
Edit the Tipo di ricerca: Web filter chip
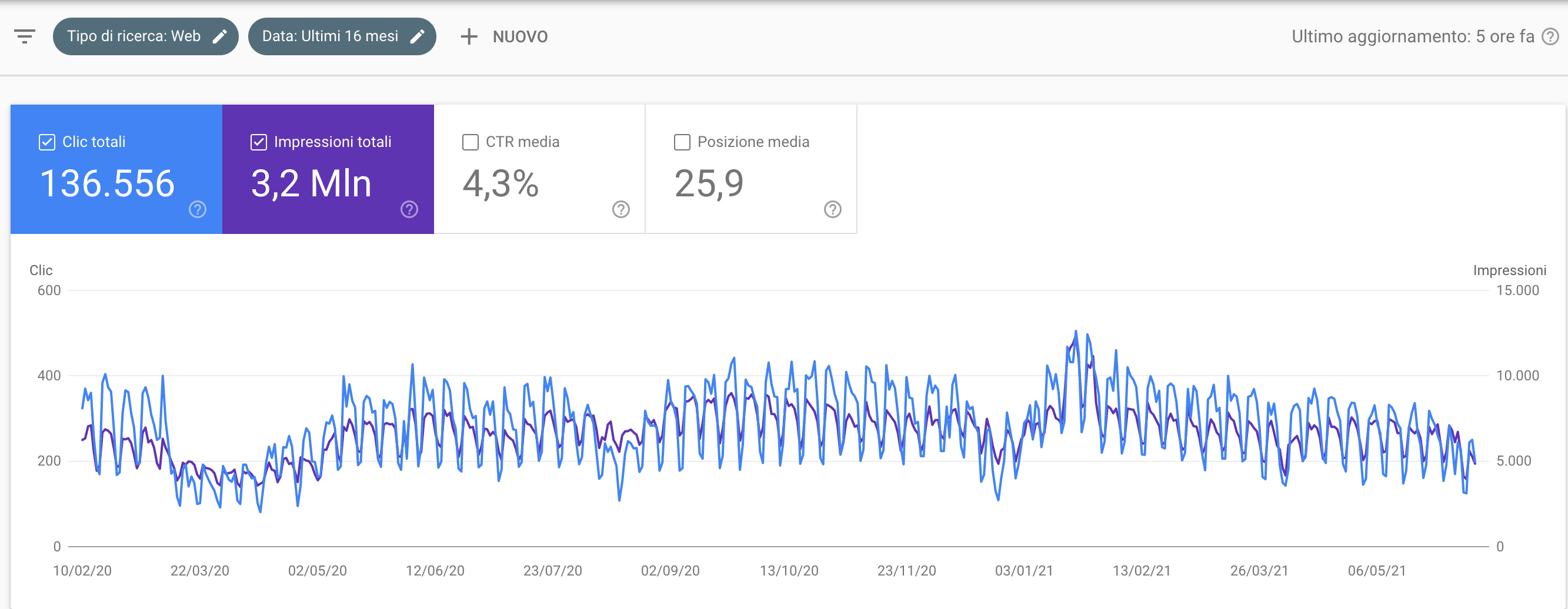(x=145, y=36)
